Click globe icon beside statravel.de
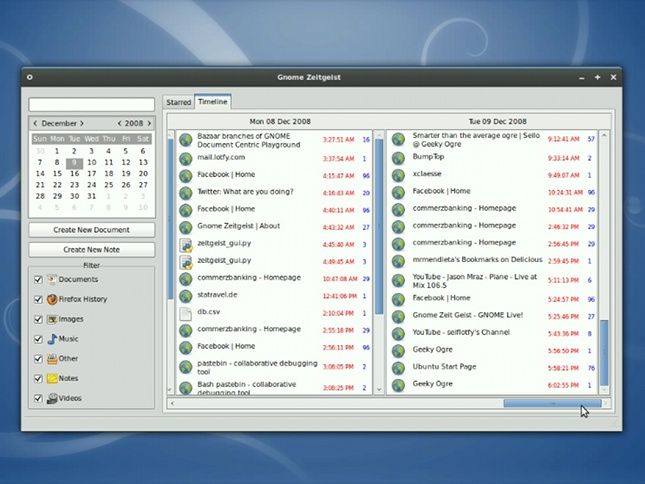 coord(186,296)
